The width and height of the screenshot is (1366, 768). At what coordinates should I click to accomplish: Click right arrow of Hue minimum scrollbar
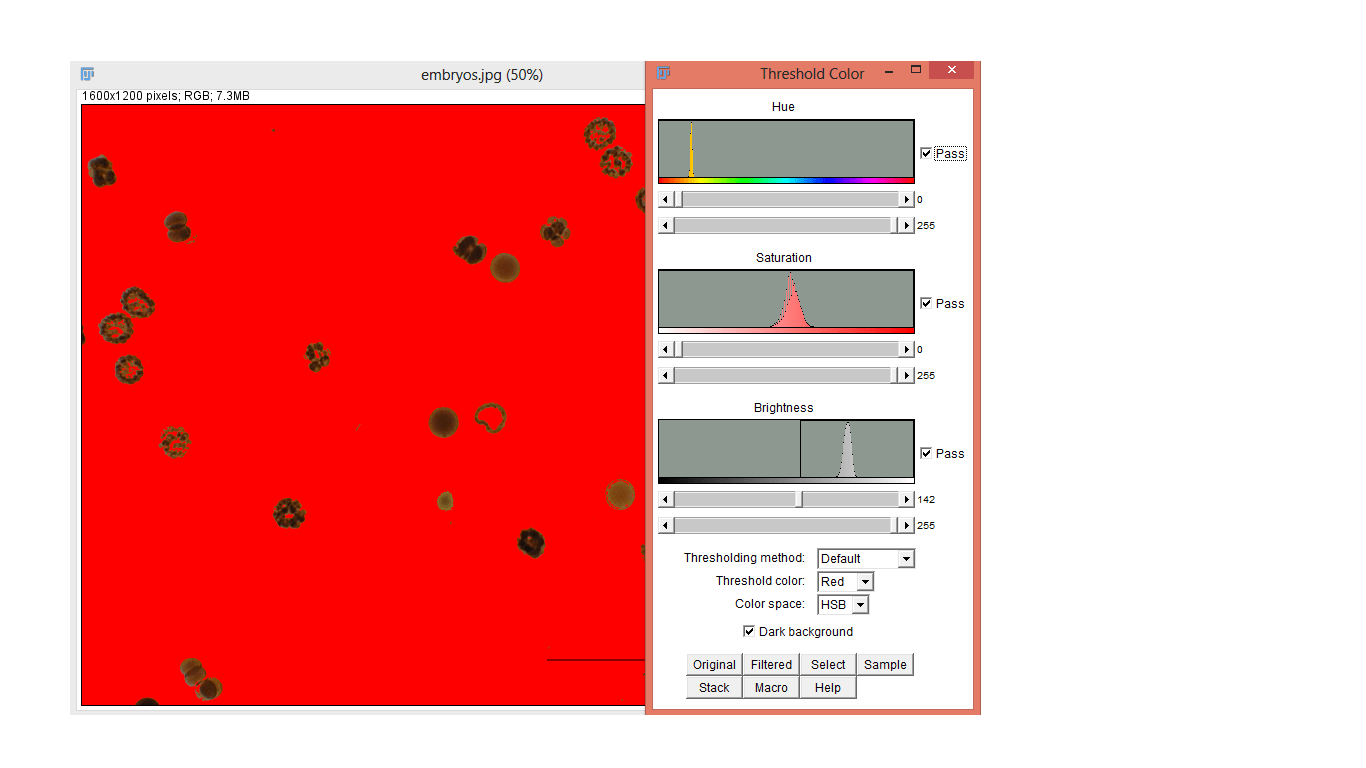coord(906,198)
